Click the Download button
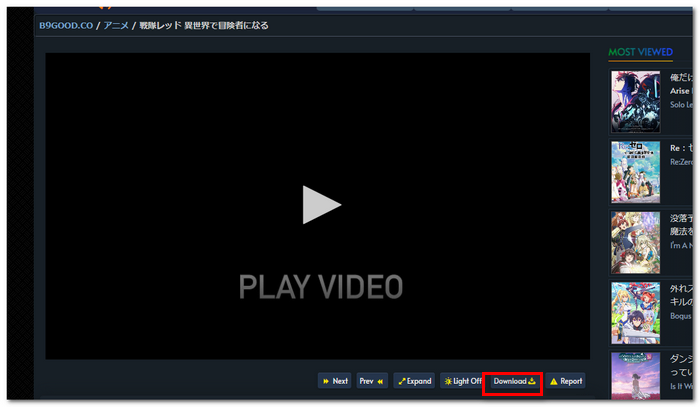This screenshot has height=407, width=700. point(514,381)
